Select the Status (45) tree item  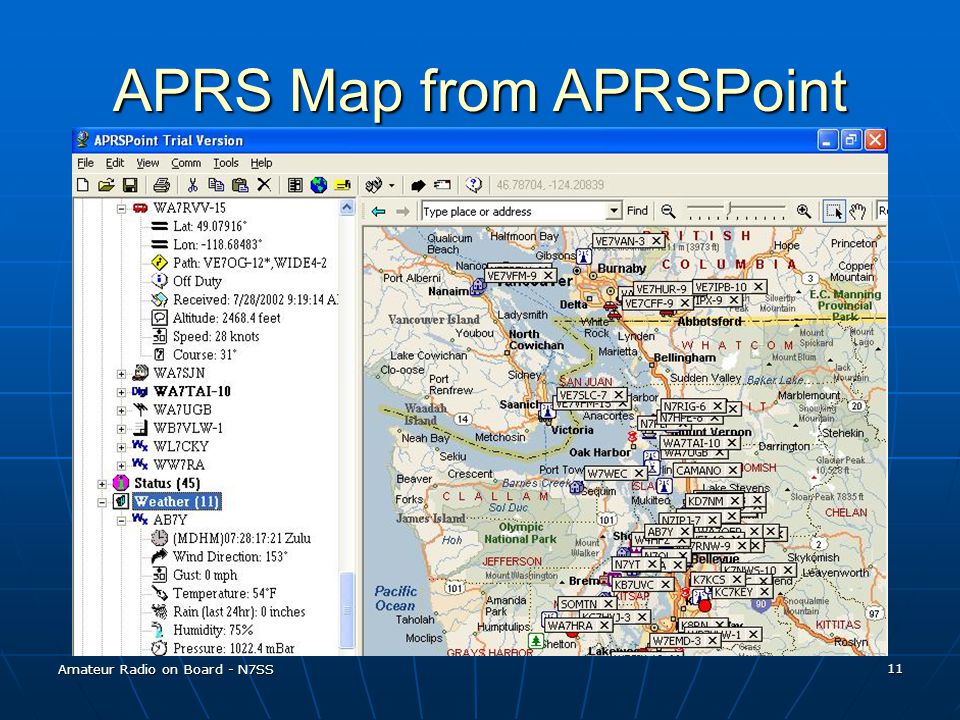point(167,483)
